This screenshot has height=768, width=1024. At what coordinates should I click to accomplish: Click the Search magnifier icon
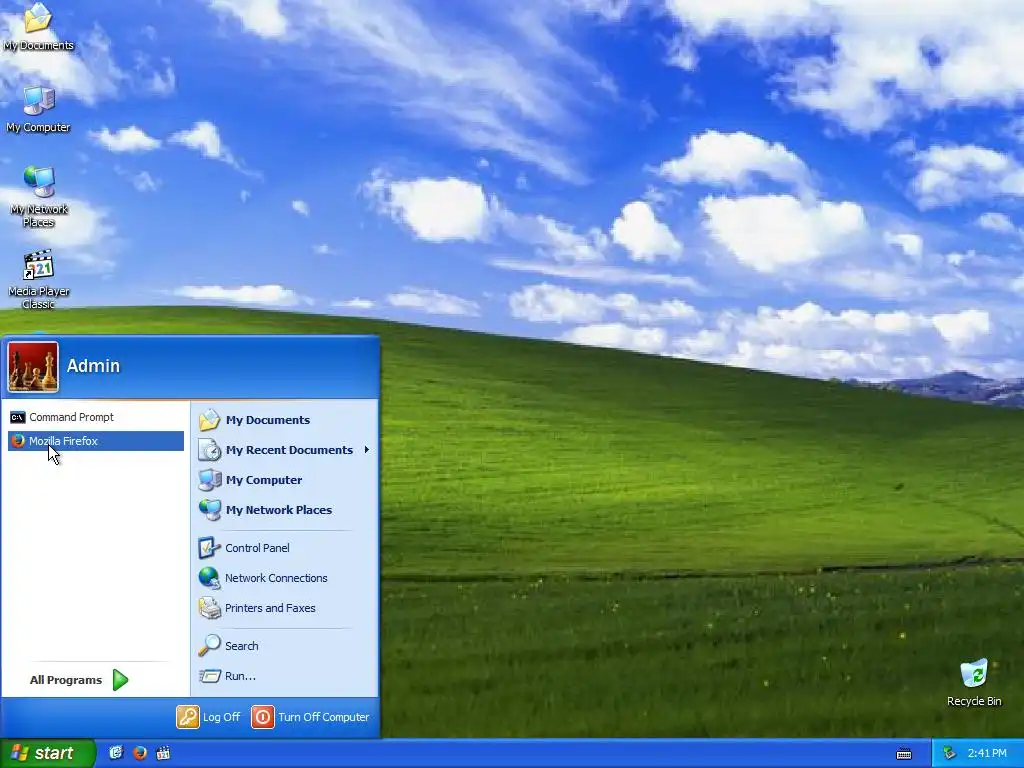(x=210, y=646)
